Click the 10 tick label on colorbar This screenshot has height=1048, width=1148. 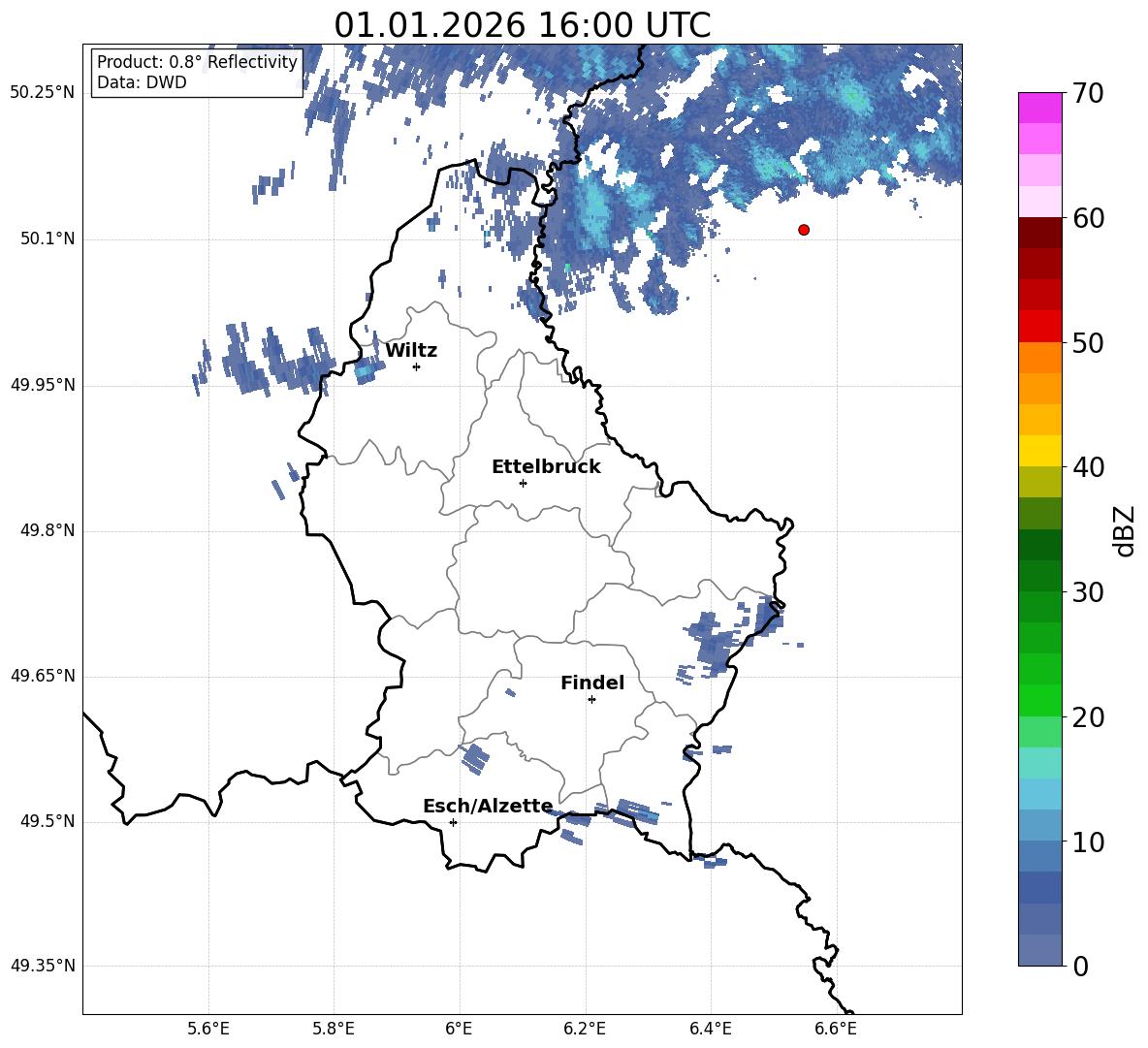pyautogui.click(x=1088, y=842)
